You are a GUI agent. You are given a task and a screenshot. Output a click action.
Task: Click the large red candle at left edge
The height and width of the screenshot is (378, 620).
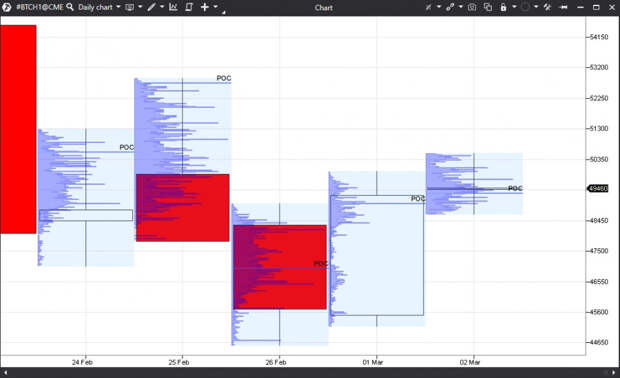click(x=18, y=129)
